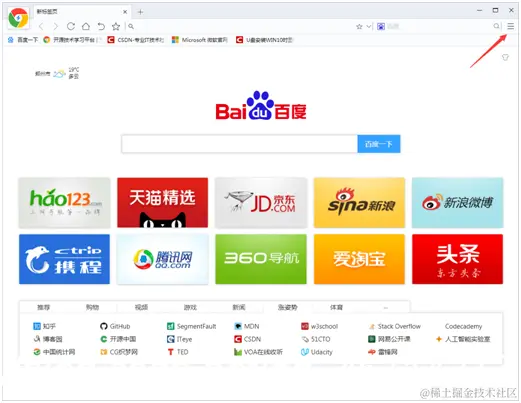521x403 pixels.
Task: Open the skin shirt icon on page
Action: pyautogui.click(x=505, y=57)
